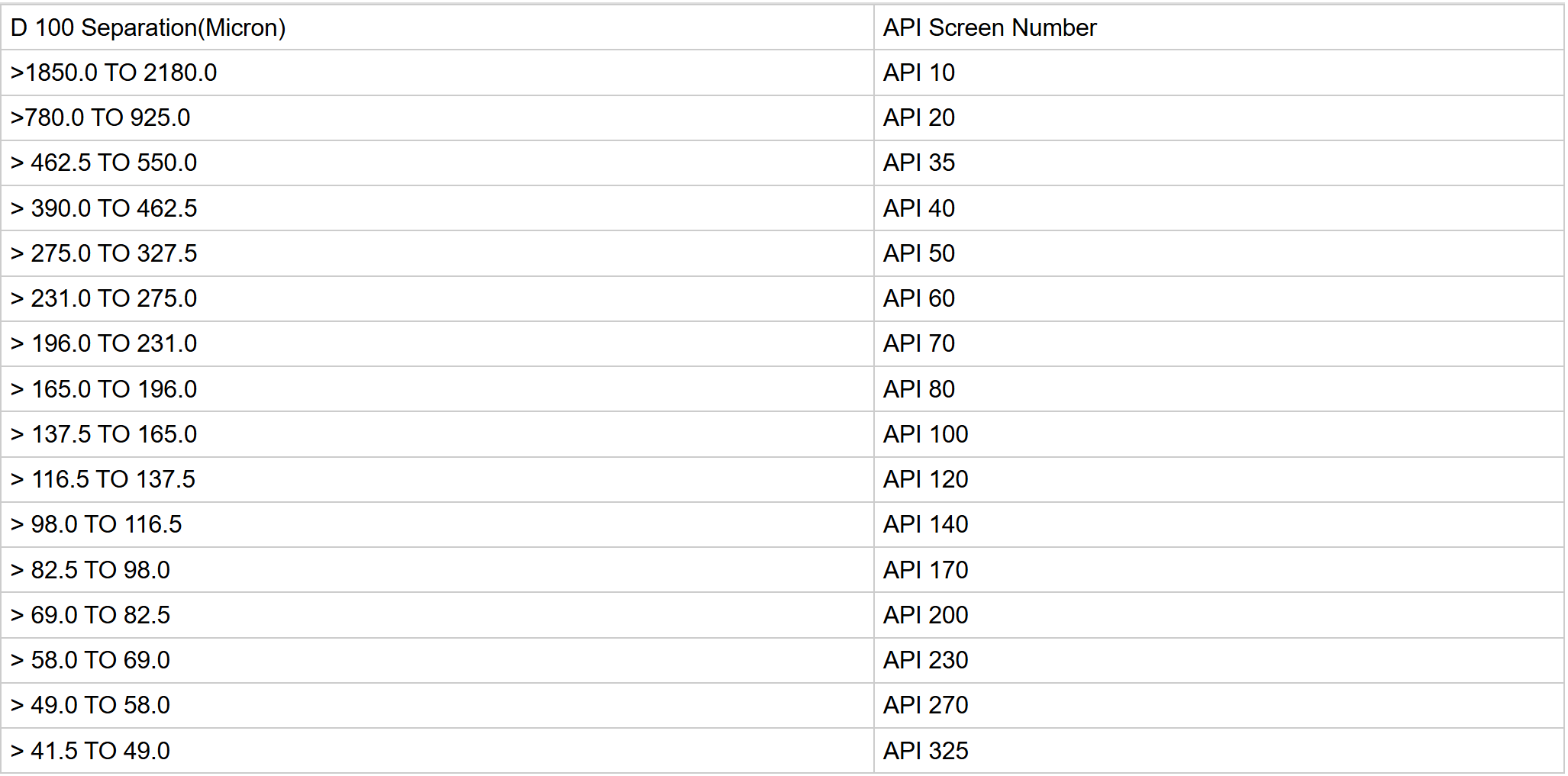
Task: Select the 'API 100' screen number cell
Action: 925,434
